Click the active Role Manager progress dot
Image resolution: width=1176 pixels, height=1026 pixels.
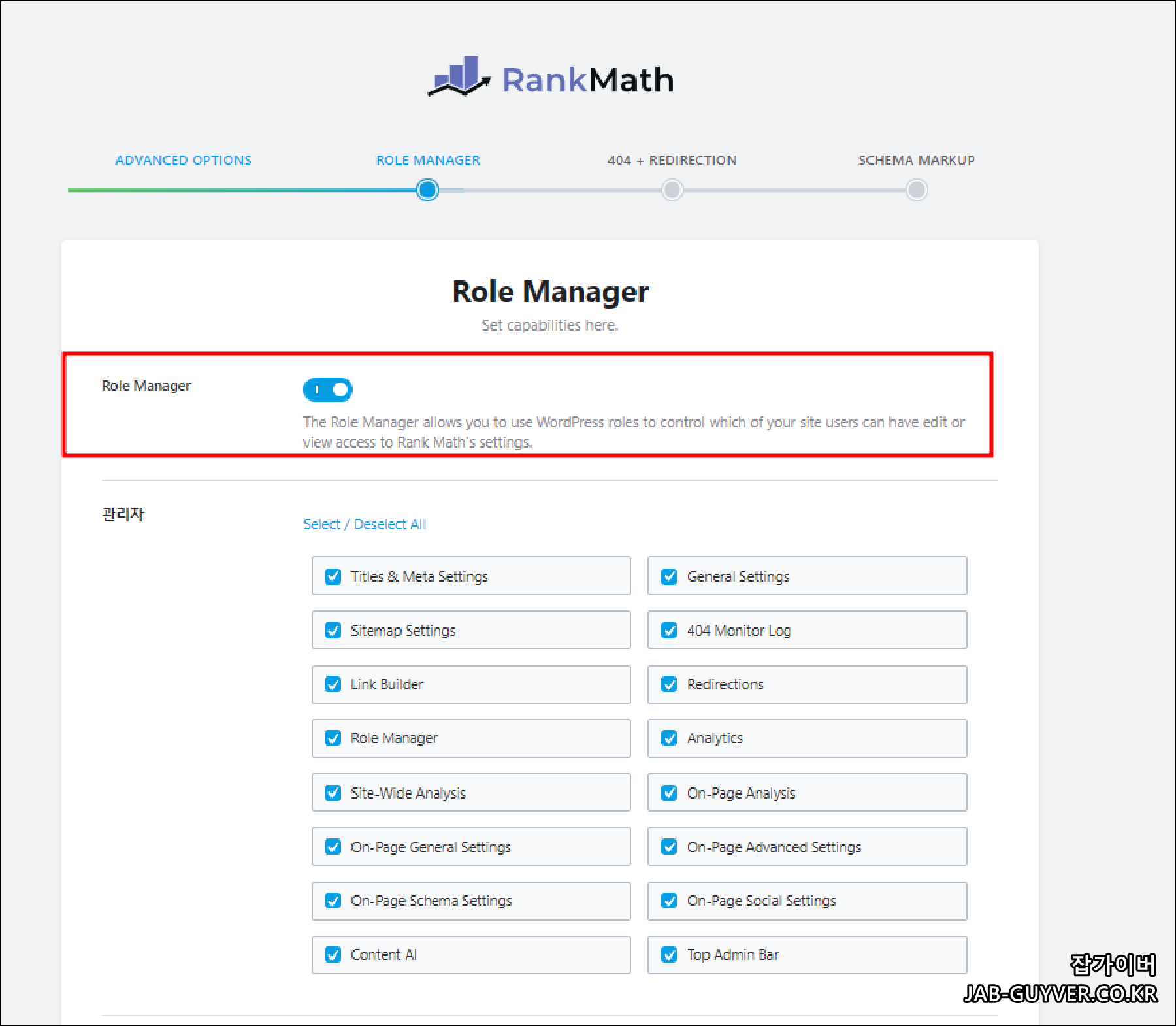click(428, 190)
